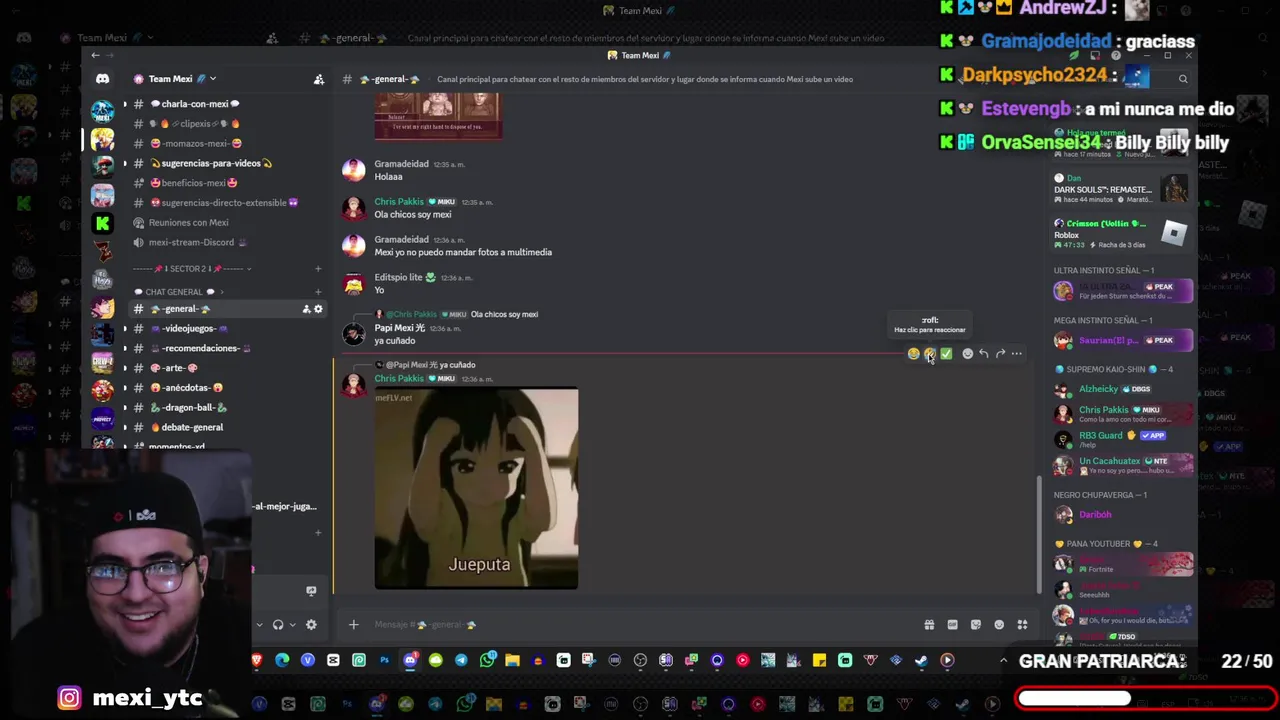Expand the sugerencias-para-videos channel threads
This screenshot has height=720, width=1280.
click(125, 163)
